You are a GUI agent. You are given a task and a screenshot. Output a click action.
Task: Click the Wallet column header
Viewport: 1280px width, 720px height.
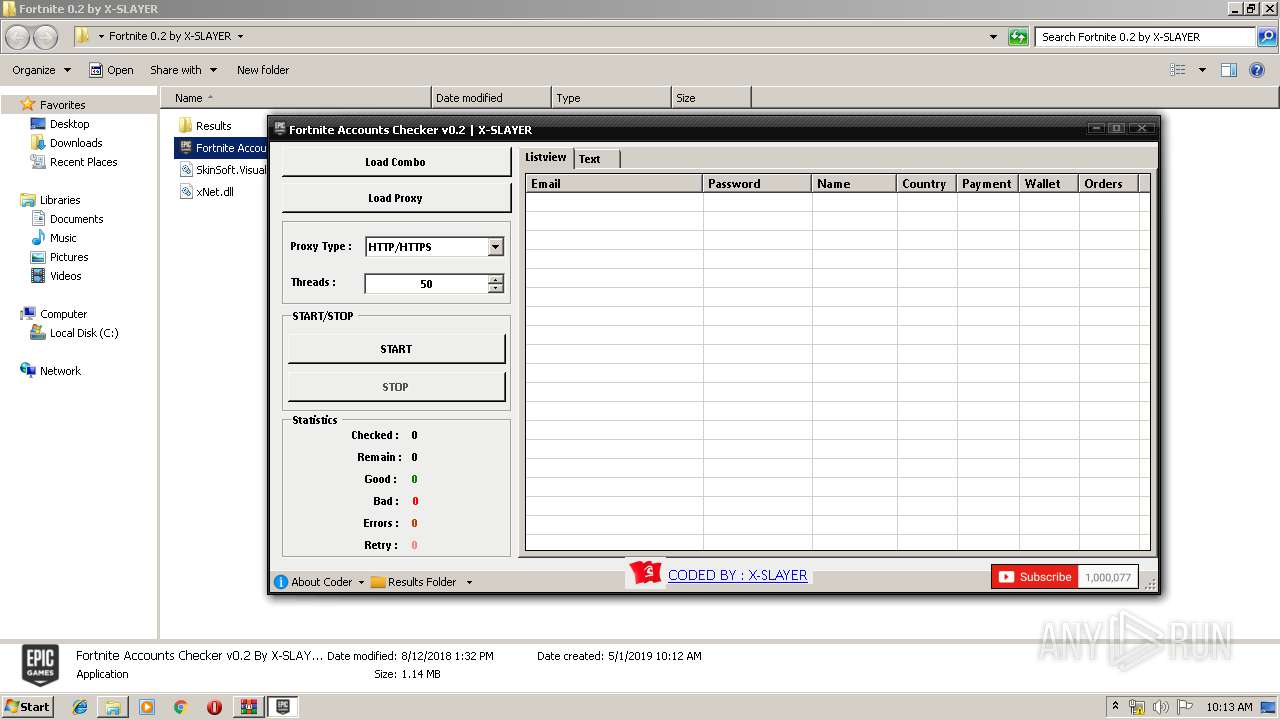pos(1047,183)
